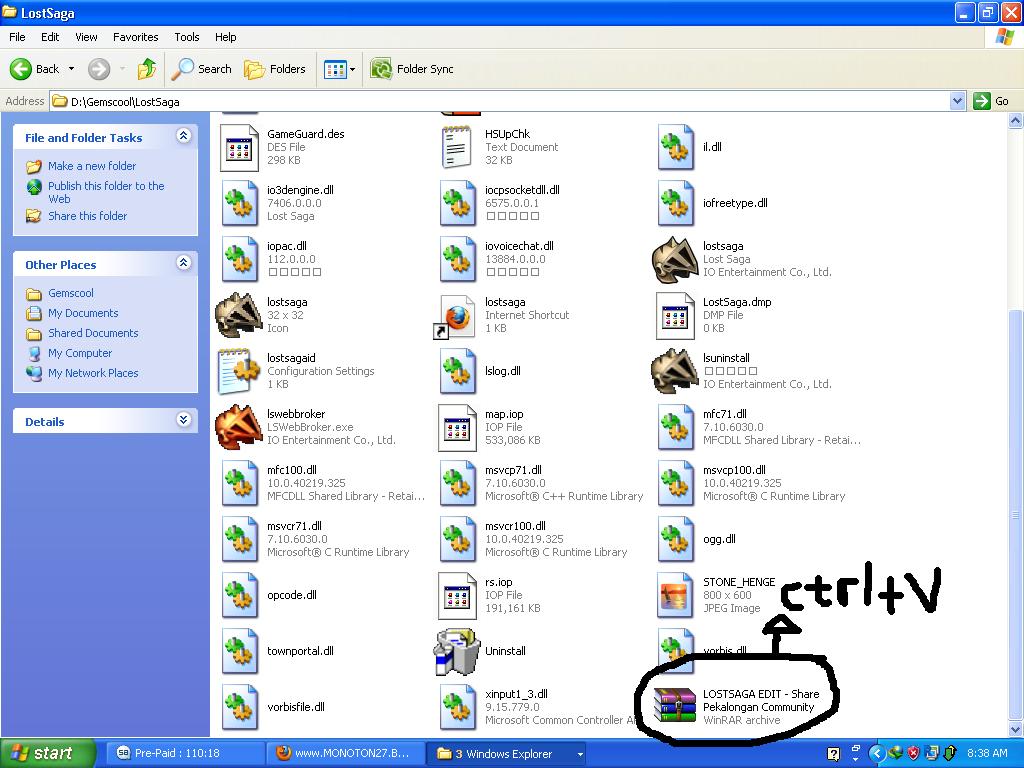Collapse the File and Folder Tasks panel
Image resolution: width=1024 pixels, height=768 pixels.
[x=184, y=136]
